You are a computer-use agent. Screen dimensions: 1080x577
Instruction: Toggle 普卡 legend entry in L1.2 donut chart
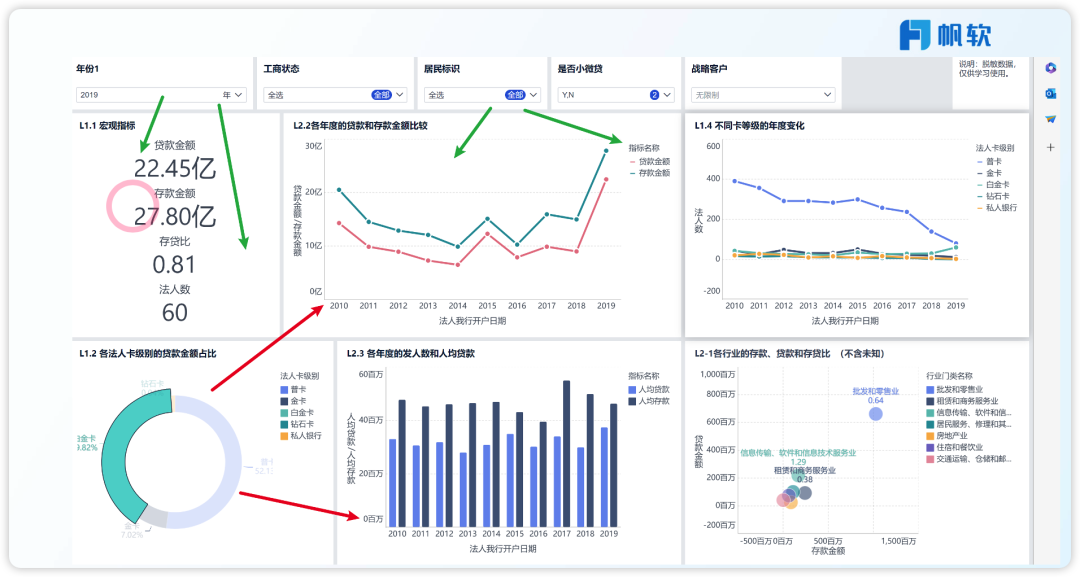tap(293, 389)
